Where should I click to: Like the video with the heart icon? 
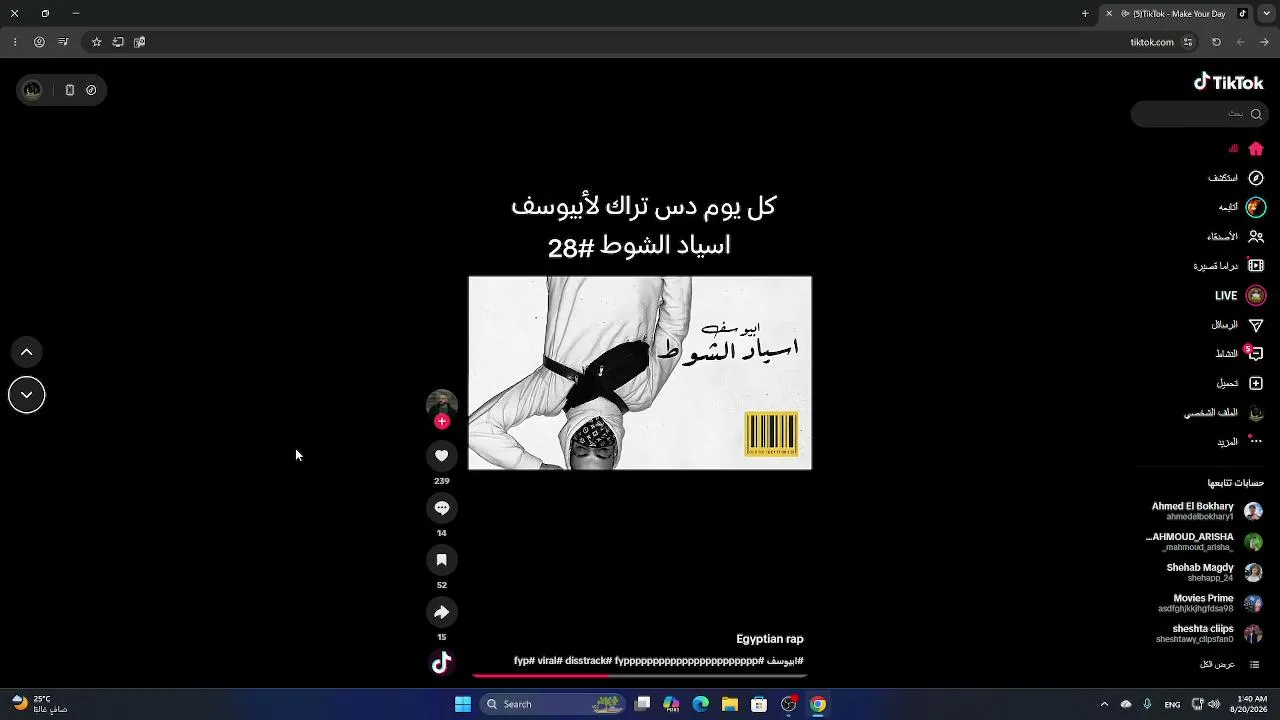tap(441, 456)
